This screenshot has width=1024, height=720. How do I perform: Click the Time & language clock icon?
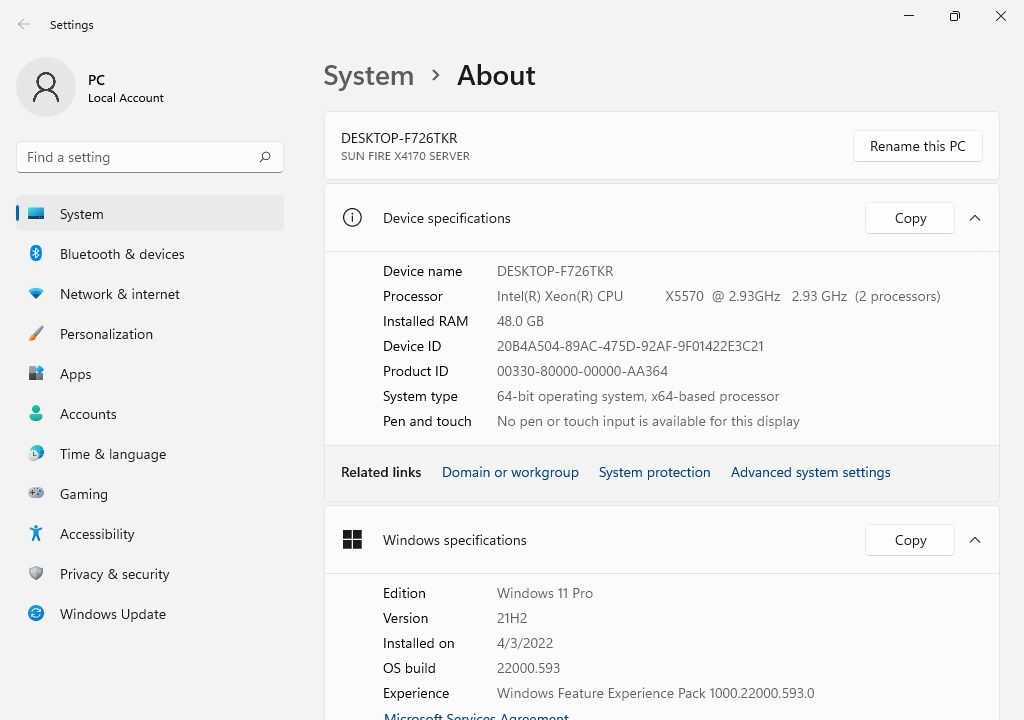[36, 454]
